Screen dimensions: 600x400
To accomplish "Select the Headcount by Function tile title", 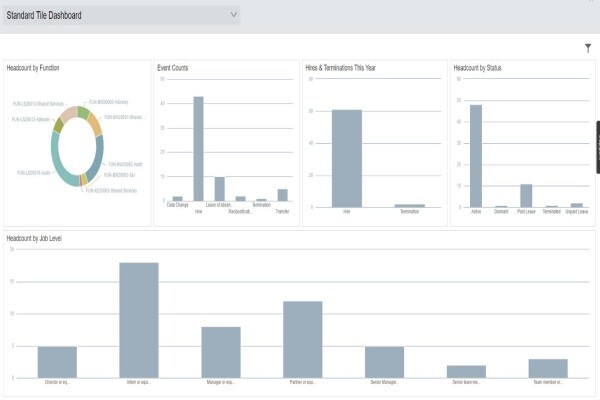I will click(33, 68).
